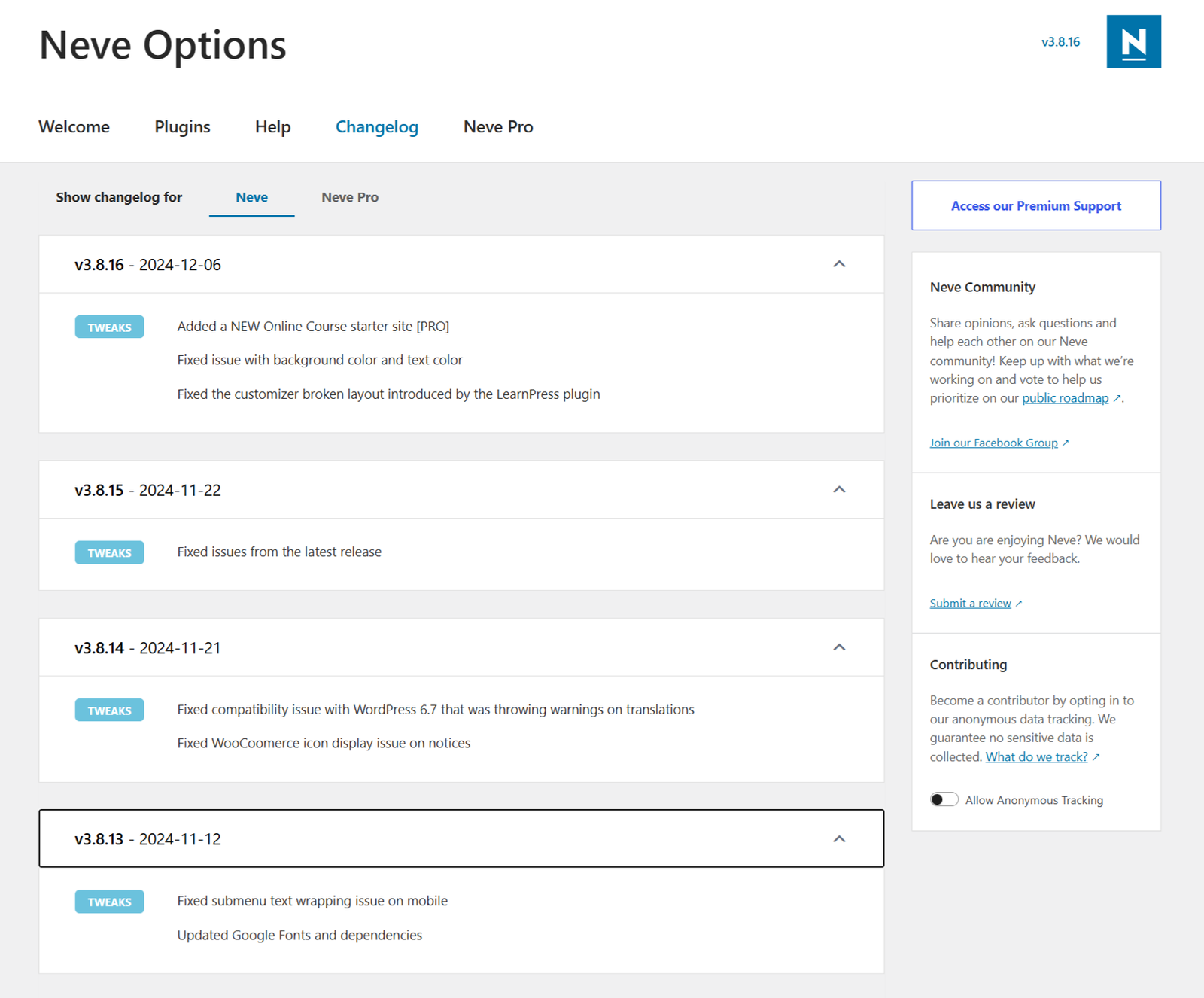Open the Welcome tab
The height and width of the screenshot is (998, 1204).
74,127
